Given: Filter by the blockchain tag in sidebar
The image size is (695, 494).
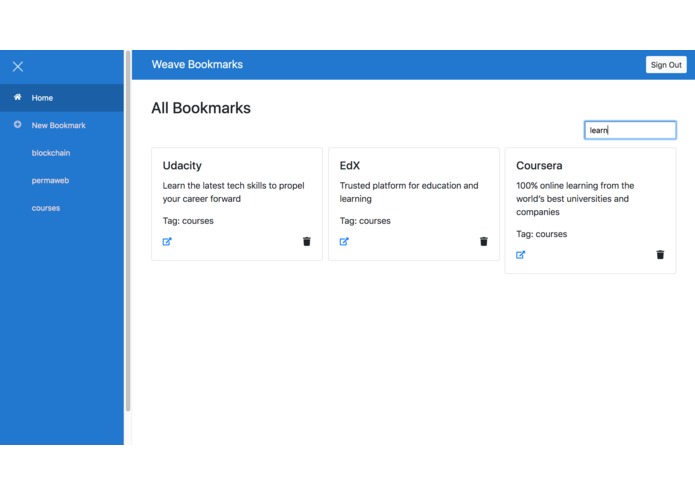Looking at the screenshot, I should click(x=51, y=153).
